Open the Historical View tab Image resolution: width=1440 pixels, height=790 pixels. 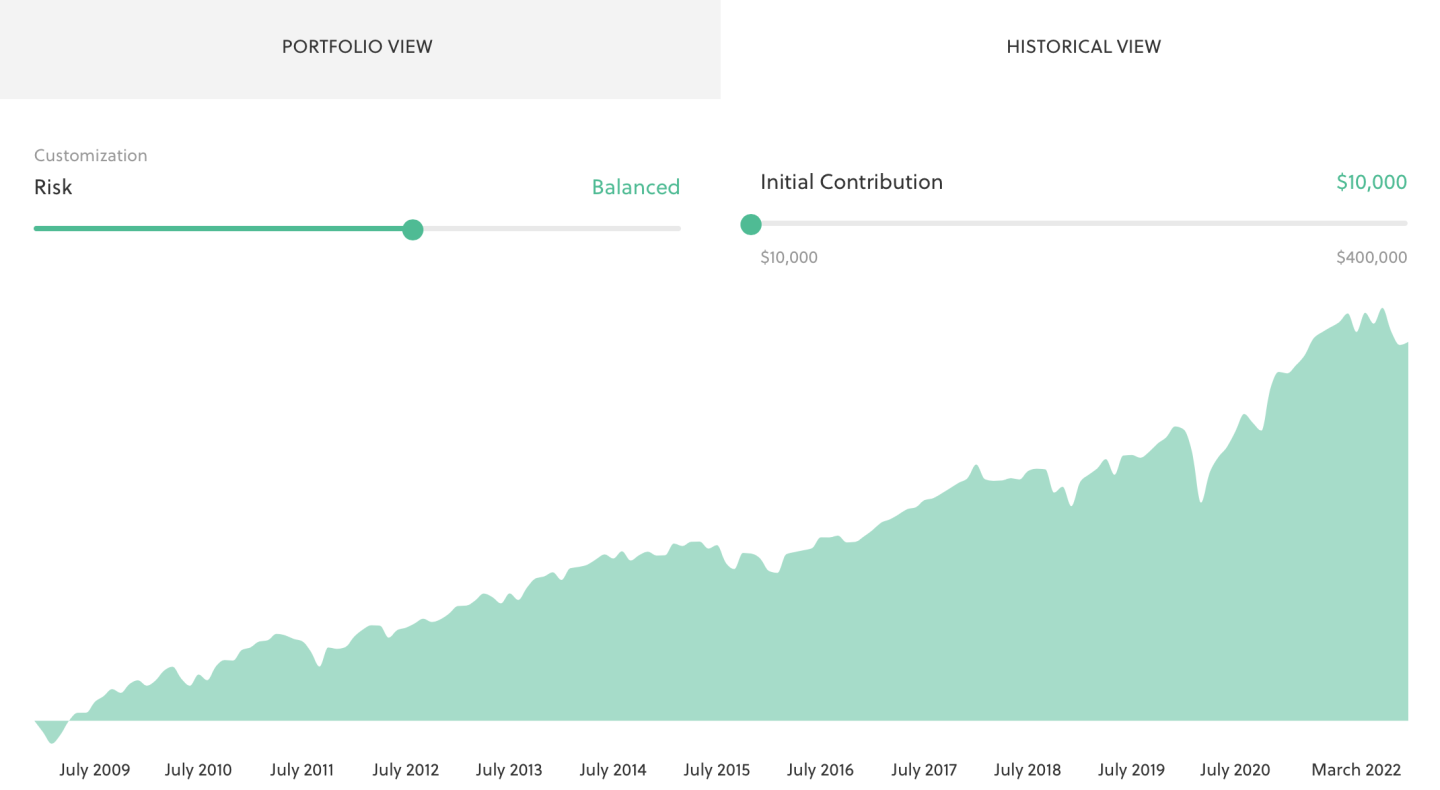tap(1083, 48)
